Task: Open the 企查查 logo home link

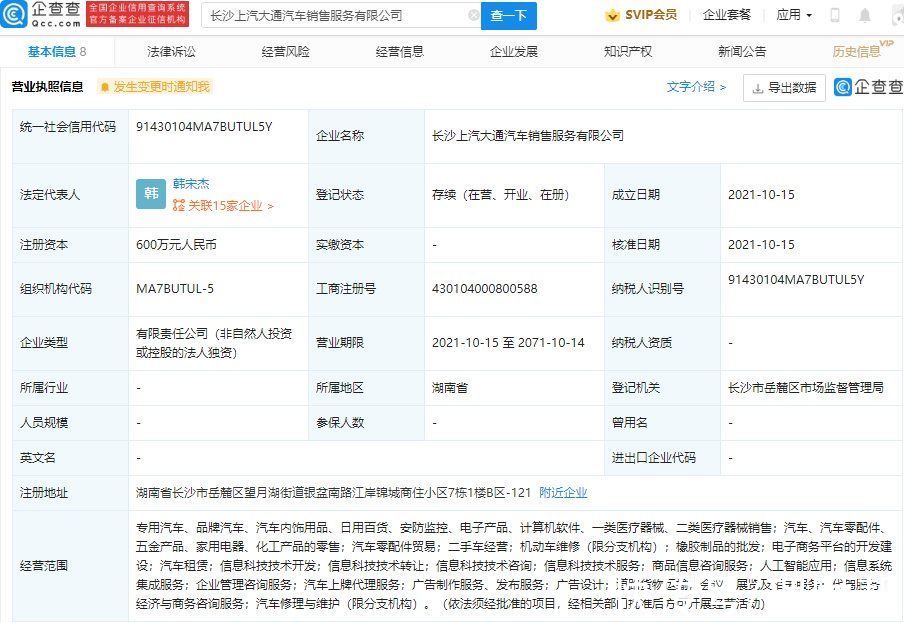Action: click(41, 15)
